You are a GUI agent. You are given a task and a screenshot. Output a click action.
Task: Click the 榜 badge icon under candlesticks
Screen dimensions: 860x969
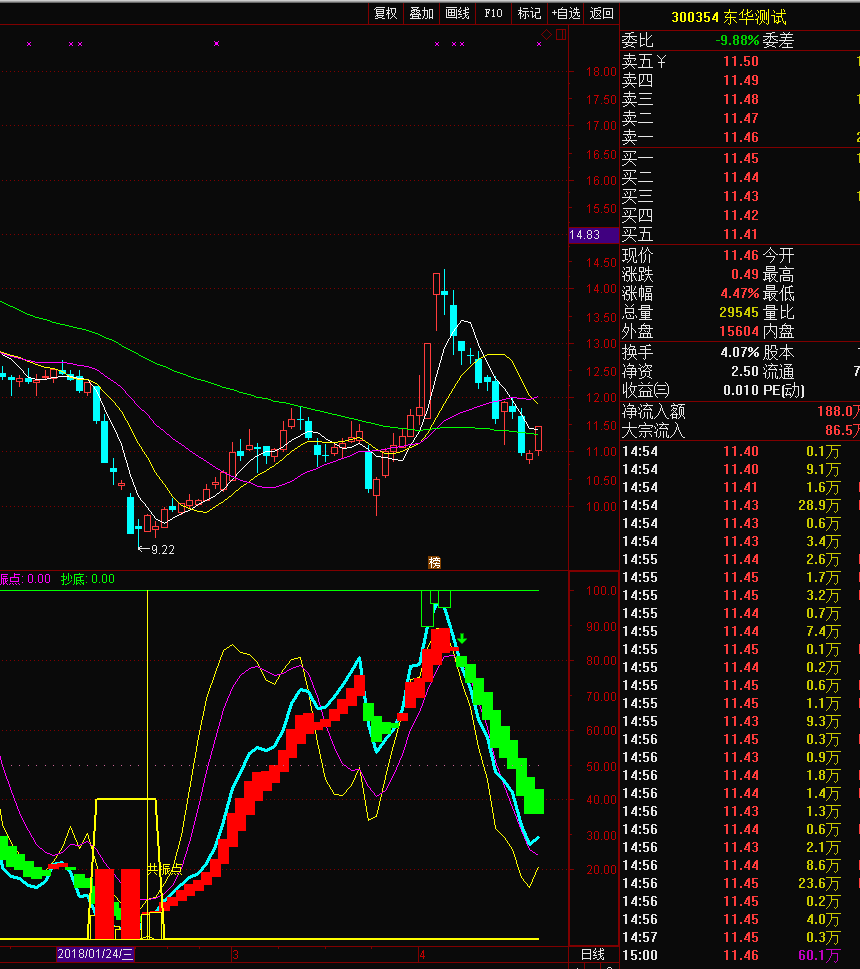(434, 562)
